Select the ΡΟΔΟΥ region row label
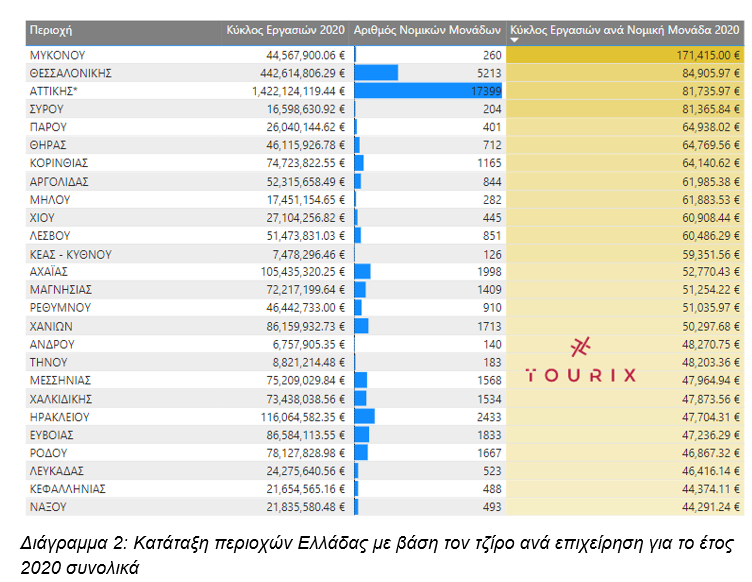Image resolution: width=752 pixels, height=582 pixels. 50,452
